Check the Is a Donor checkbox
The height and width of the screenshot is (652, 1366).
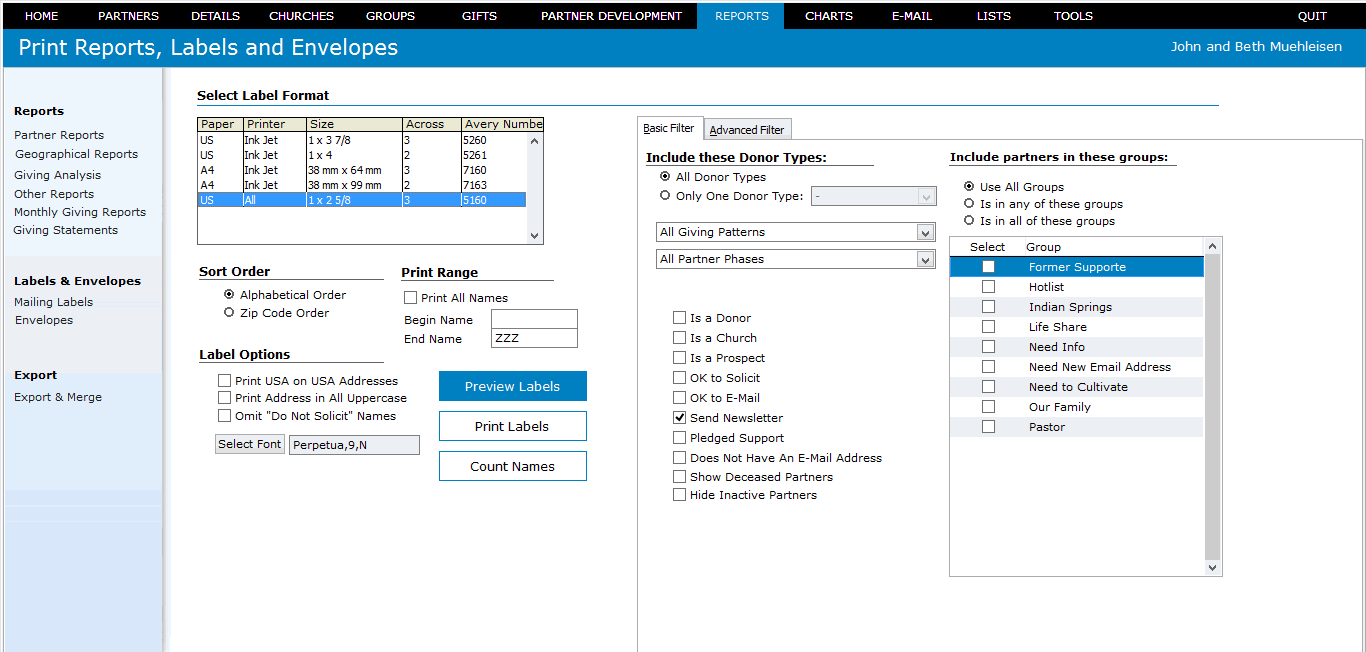680,318
